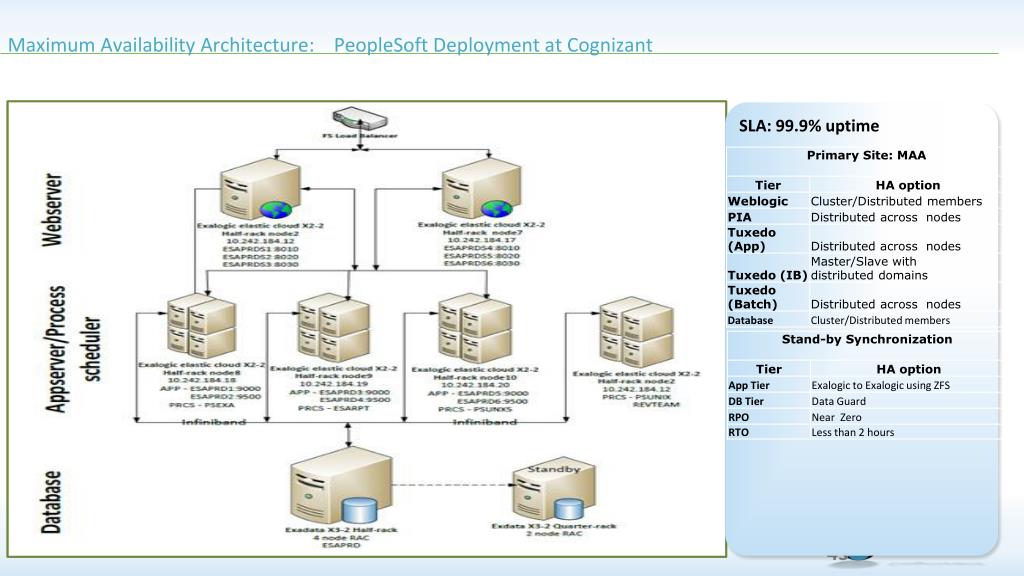Viewport: 1024px width, 576px height.
Task: Click Cluster/Distributed members cell beside Weblogic
Action: click(896, 201)
